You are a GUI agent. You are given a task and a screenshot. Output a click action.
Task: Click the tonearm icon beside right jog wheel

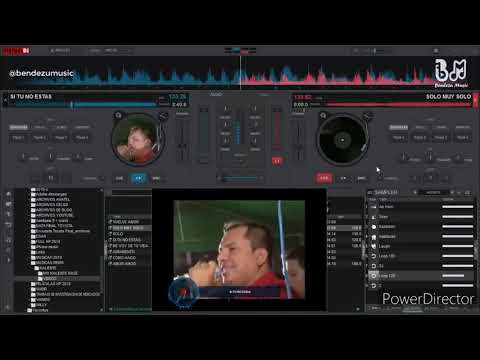tap(368, 116)
